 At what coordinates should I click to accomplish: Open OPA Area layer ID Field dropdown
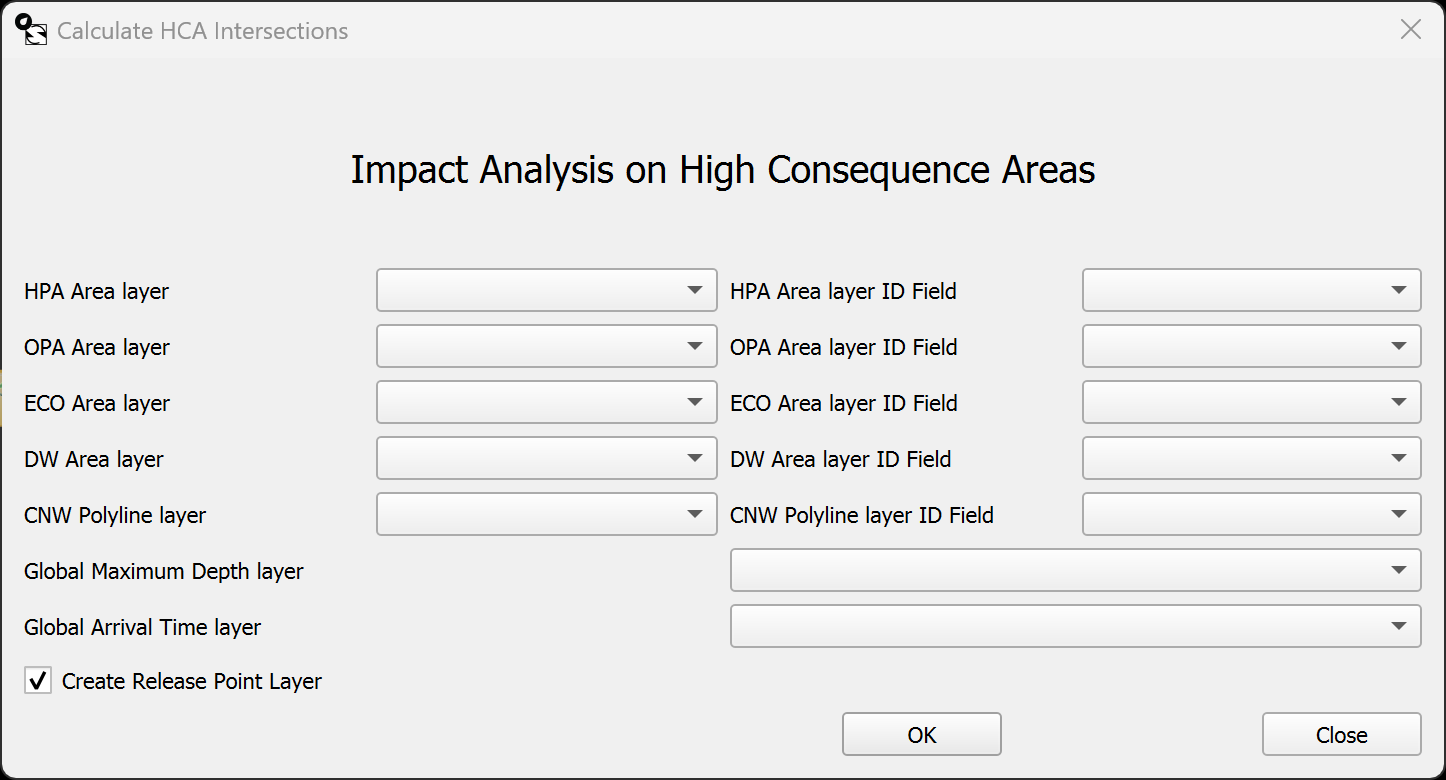[x=1251, y=346]
